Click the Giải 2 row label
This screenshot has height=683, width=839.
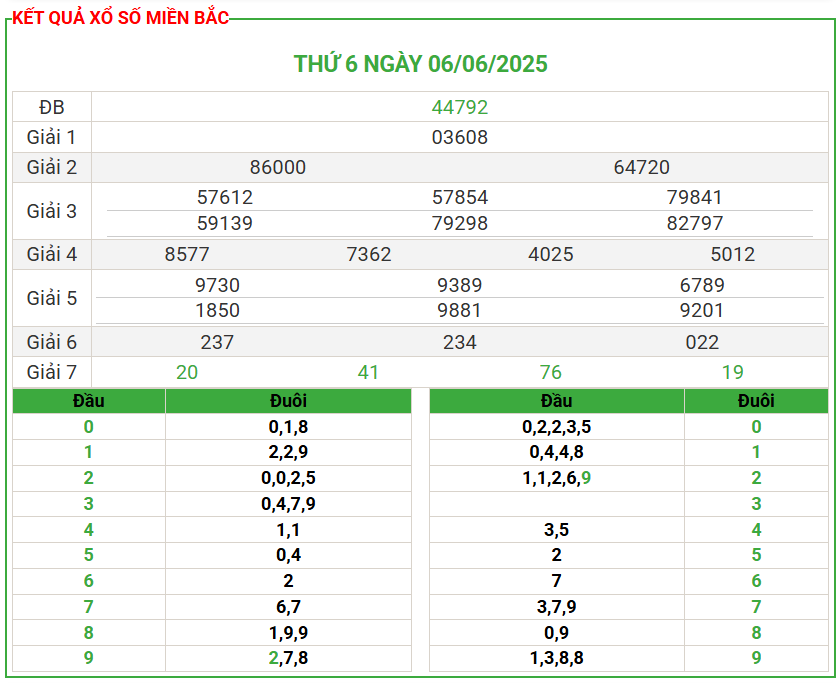pos(52,167)
